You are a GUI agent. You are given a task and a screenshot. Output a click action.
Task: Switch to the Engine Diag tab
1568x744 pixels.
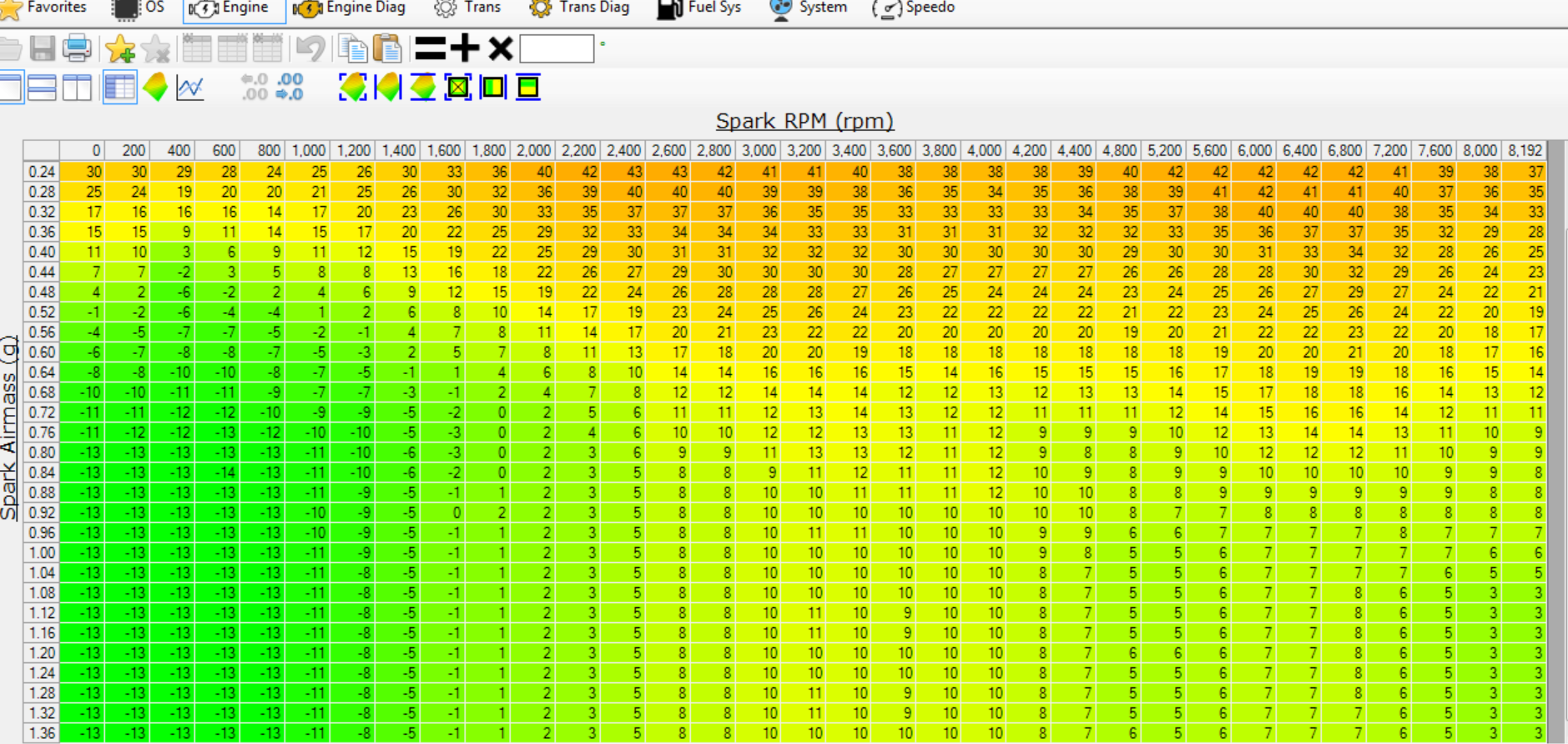click(350, 8)
